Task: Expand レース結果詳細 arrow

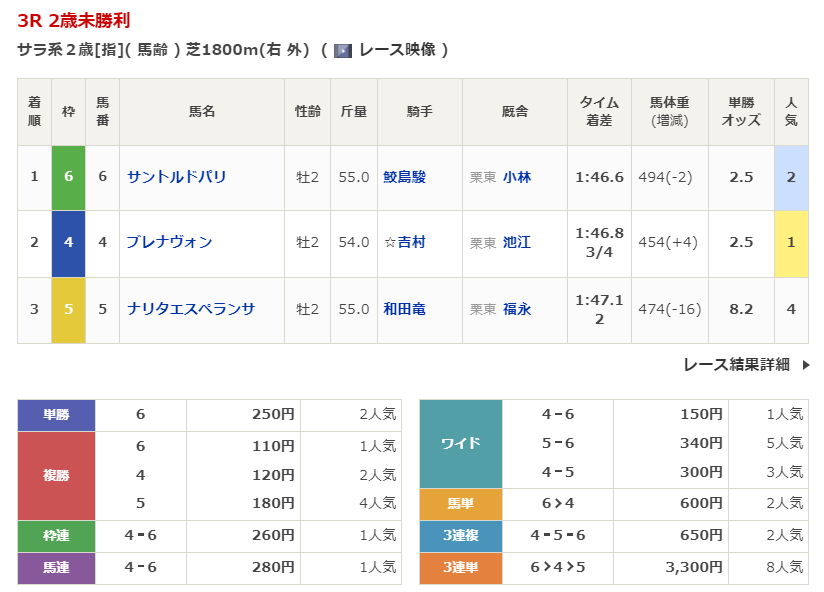Action: click(805, 365)
